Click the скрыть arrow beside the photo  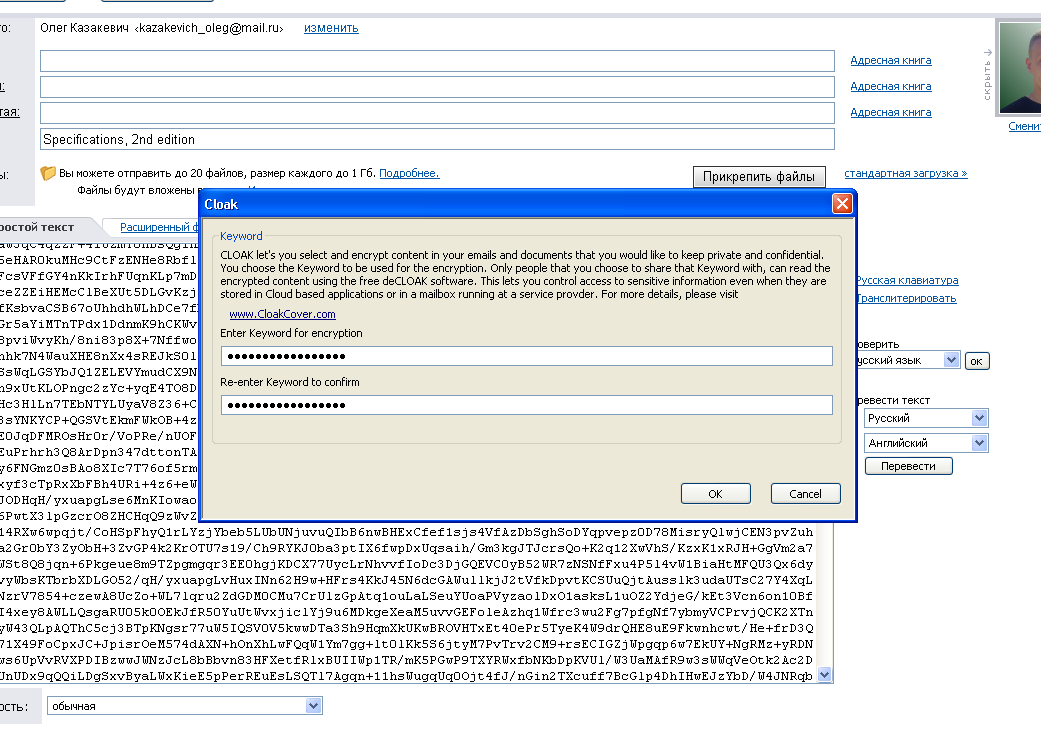click(x=987, y=73)
